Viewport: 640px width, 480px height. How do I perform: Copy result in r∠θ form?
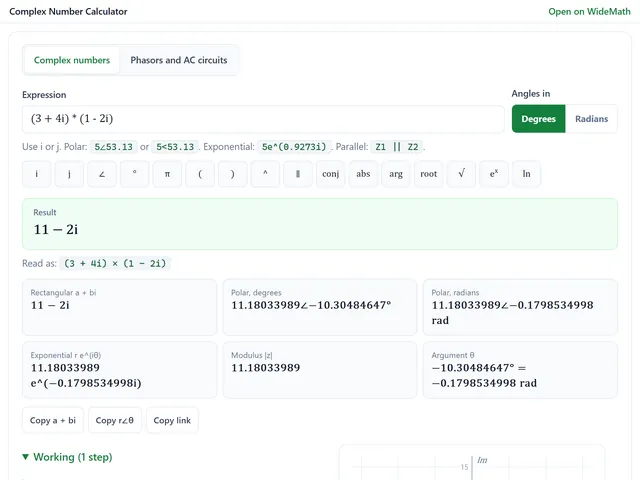point(115,420)
